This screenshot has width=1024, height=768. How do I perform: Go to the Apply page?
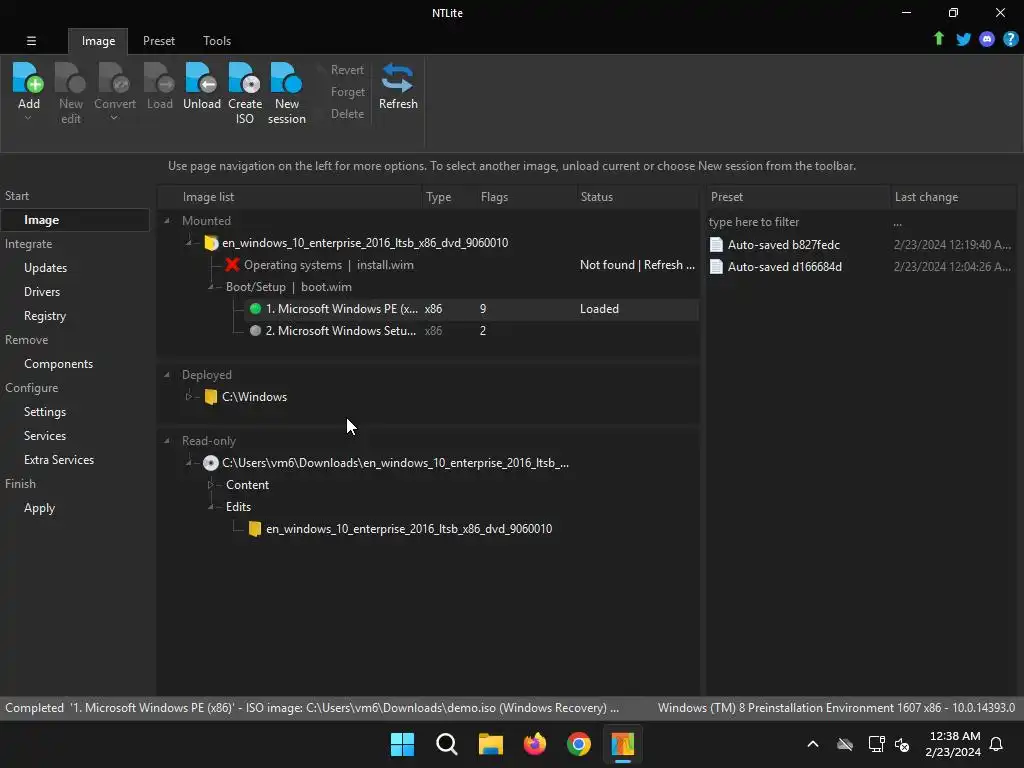tap(39, 508)
